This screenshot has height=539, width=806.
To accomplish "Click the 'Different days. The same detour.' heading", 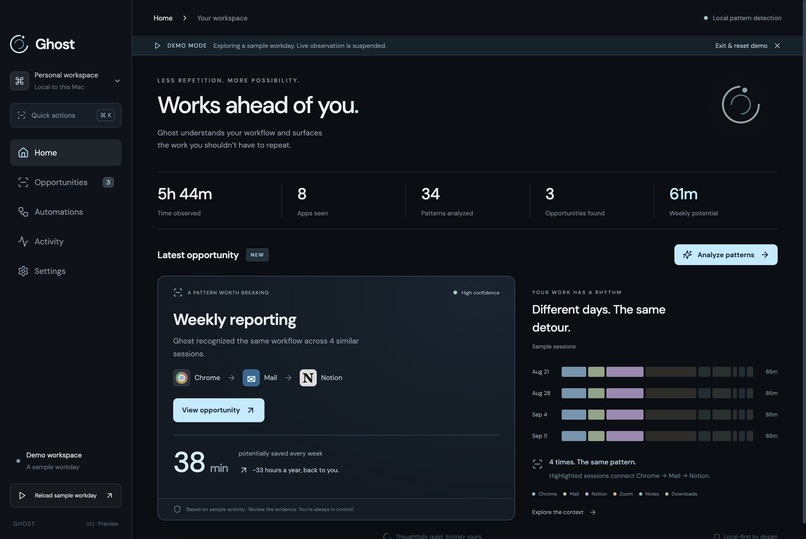I will click(598, 319).
